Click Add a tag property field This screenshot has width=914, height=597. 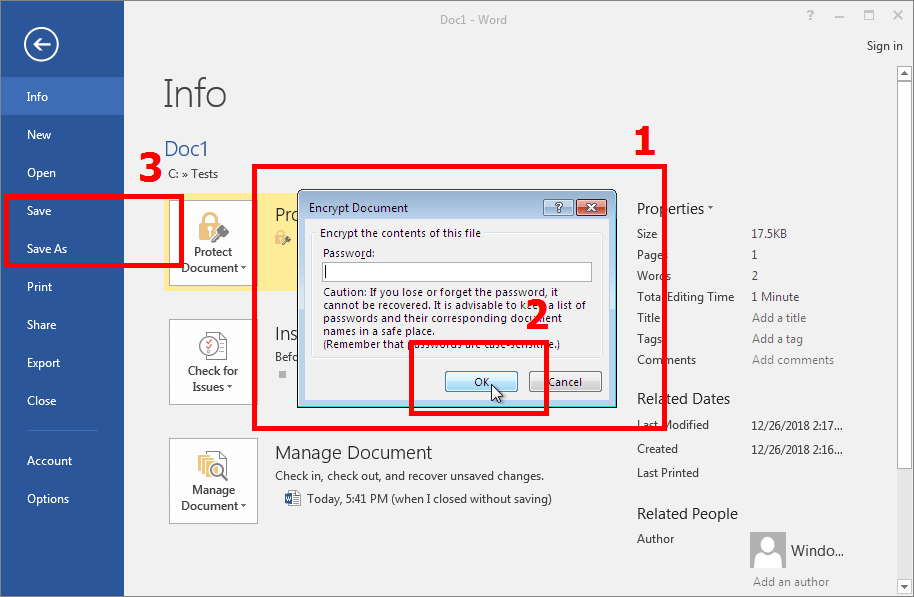[777, 339]
